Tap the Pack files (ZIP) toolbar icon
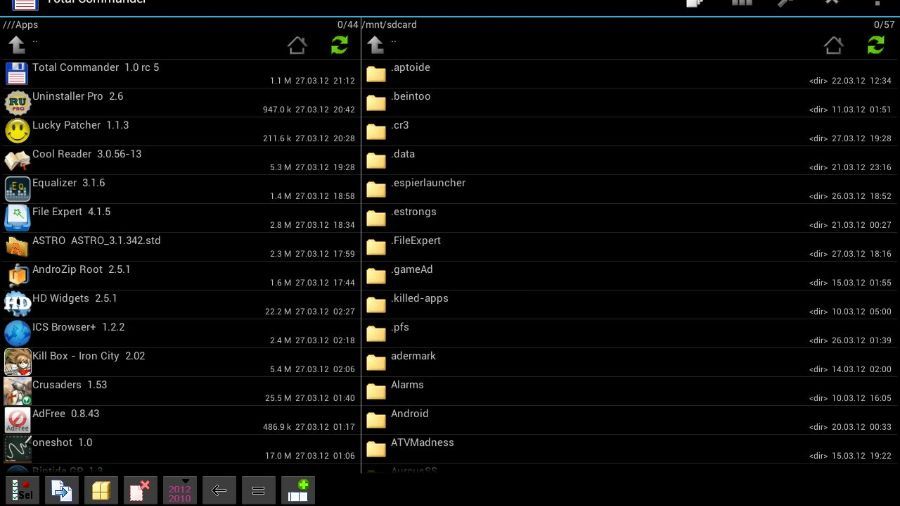 point(100,490)
